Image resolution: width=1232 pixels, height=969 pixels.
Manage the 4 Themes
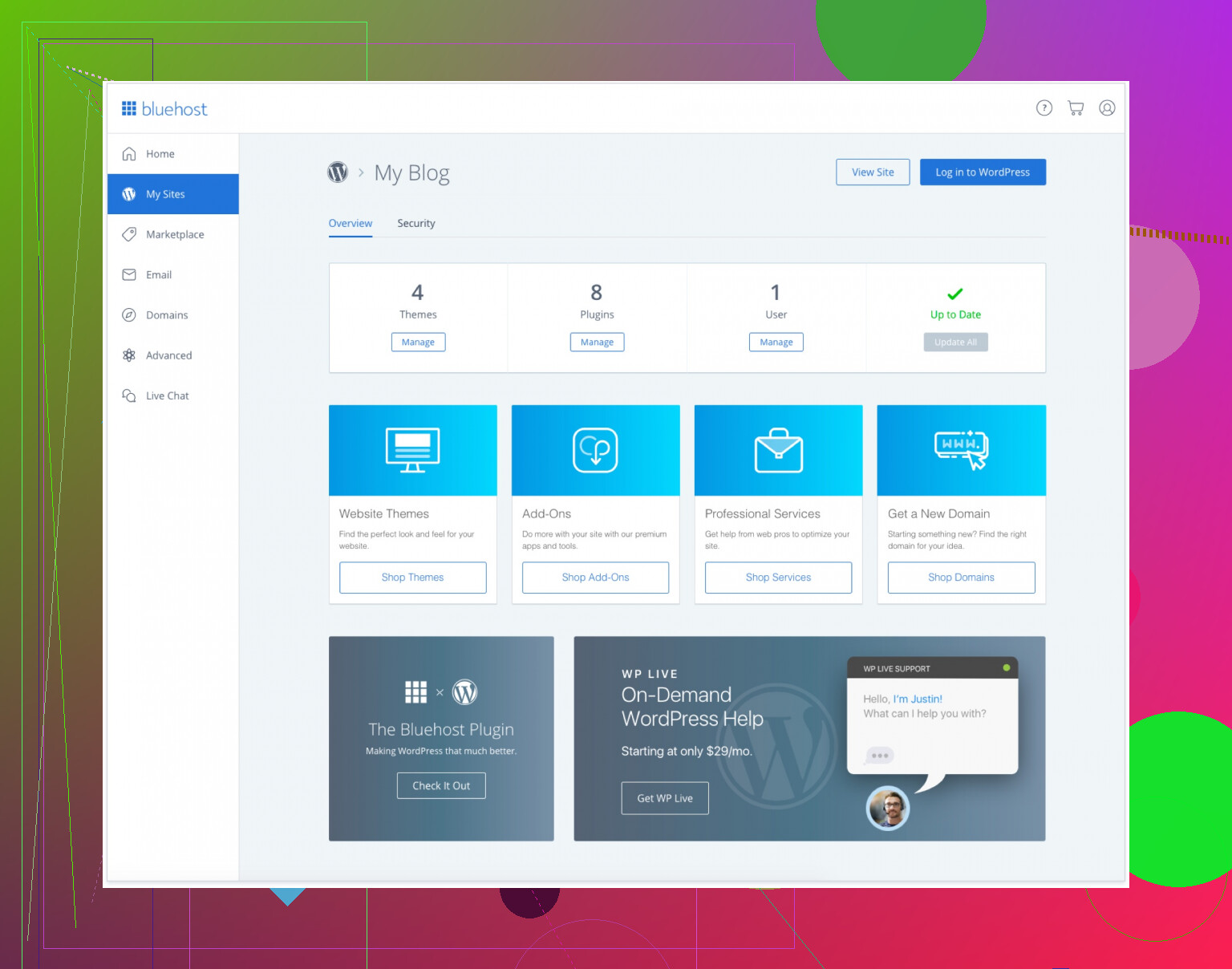(x=418, y=342)
